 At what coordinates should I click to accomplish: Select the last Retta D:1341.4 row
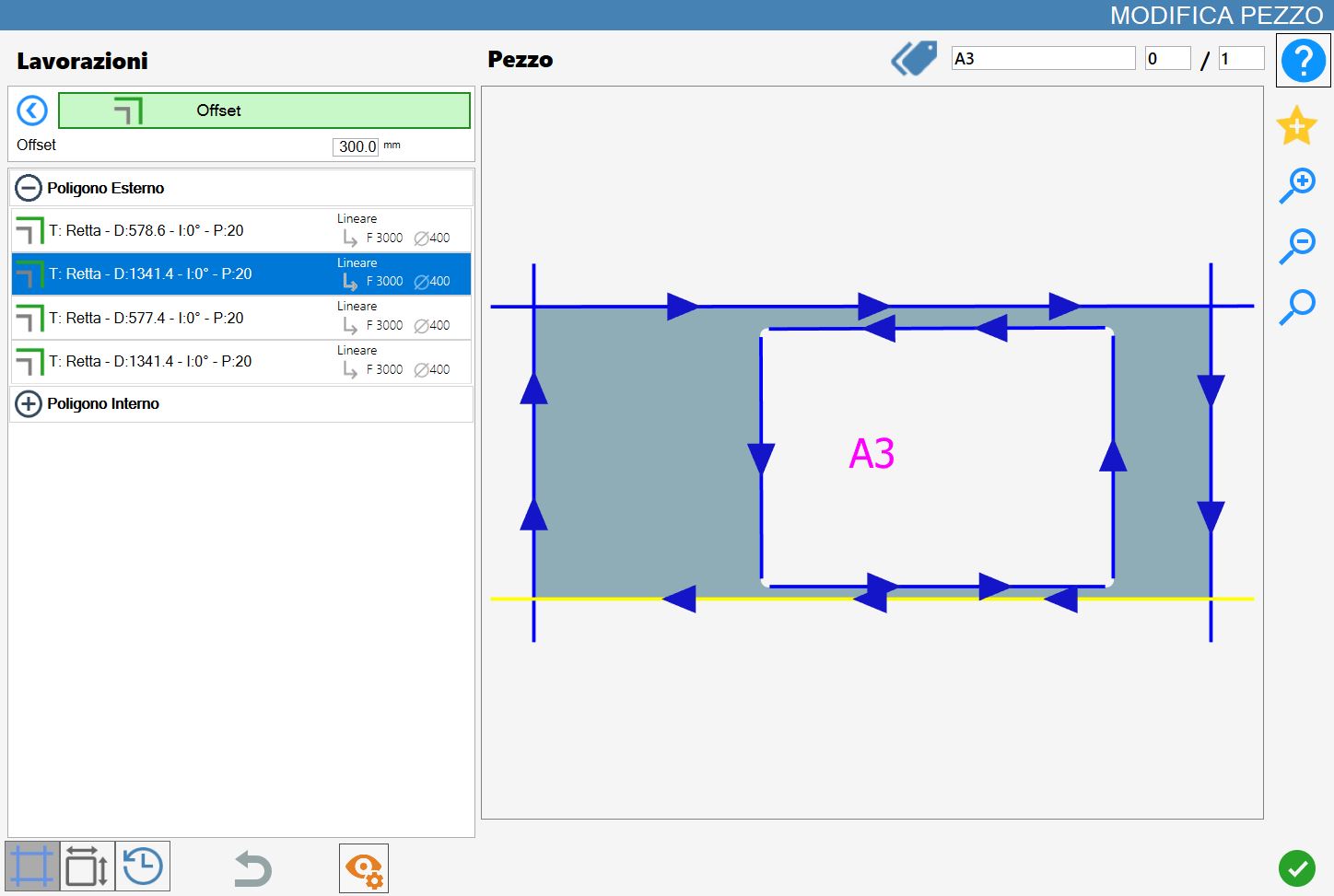(241, 361)
